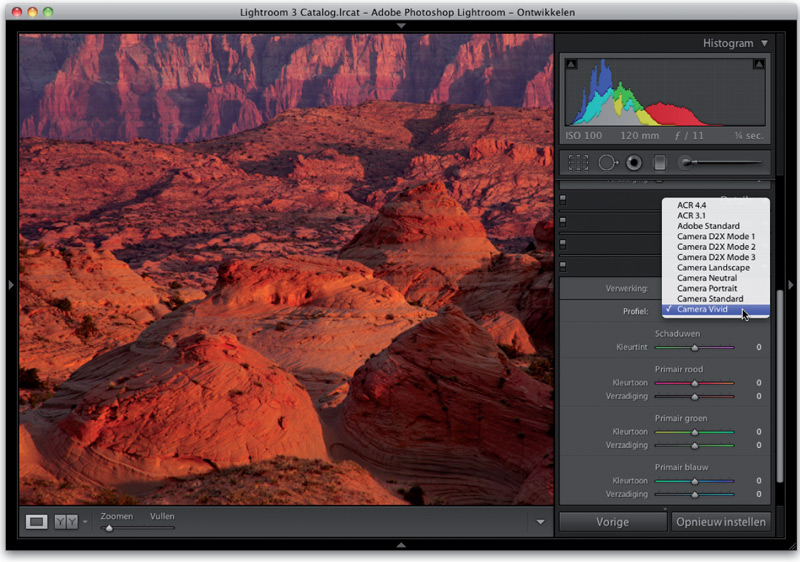800x562 pixels.
Task: Click the Histogram panel title
Action: point(728,43)
